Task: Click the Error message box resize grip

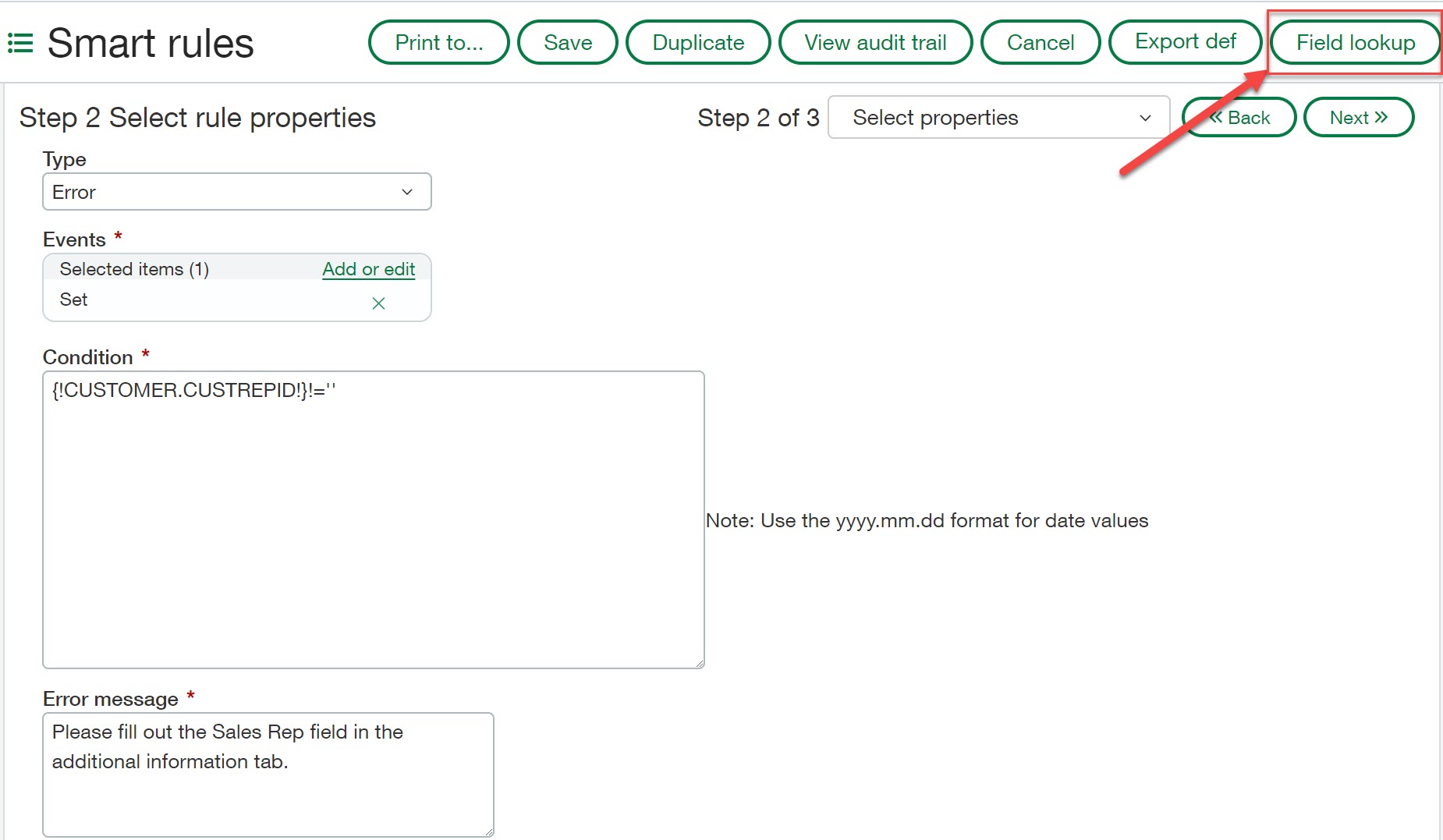Action: pos(488,831)
